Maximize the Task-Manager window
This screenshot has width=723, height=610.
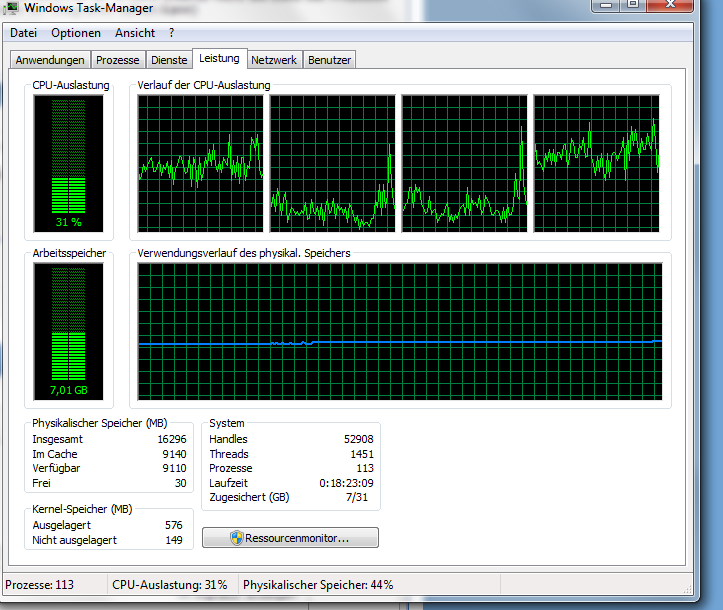coord(633,5)
